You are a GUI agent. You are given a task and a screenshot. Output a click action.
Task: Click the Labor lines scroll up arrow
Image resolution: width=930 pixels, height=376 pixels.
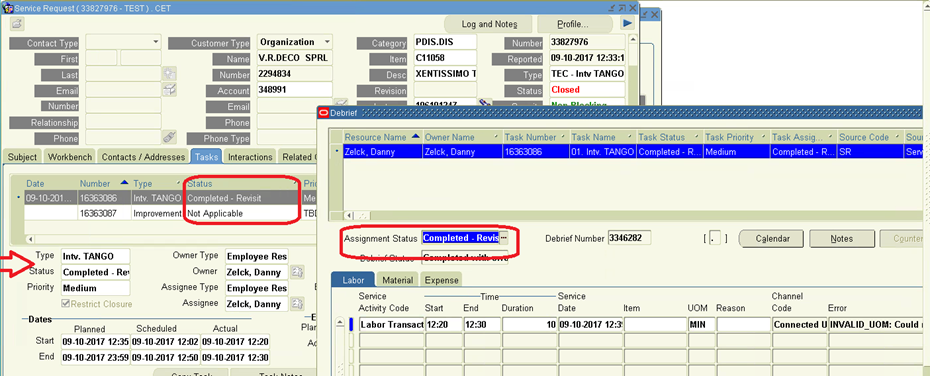coord(340,323)
